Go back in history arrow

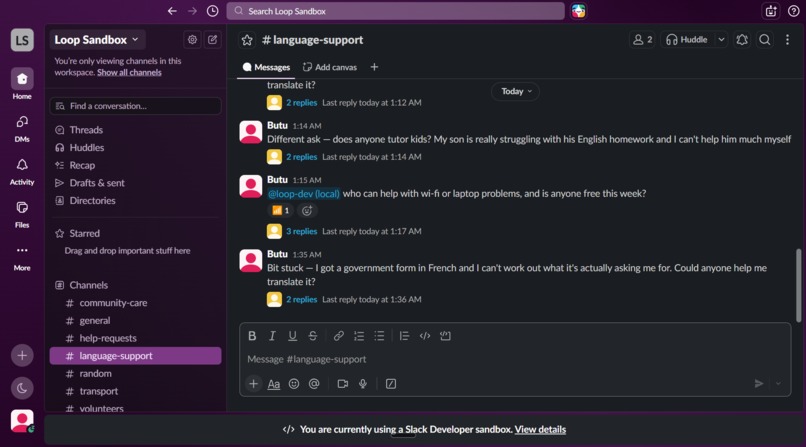pyautogui.click(x=172, y=11)
